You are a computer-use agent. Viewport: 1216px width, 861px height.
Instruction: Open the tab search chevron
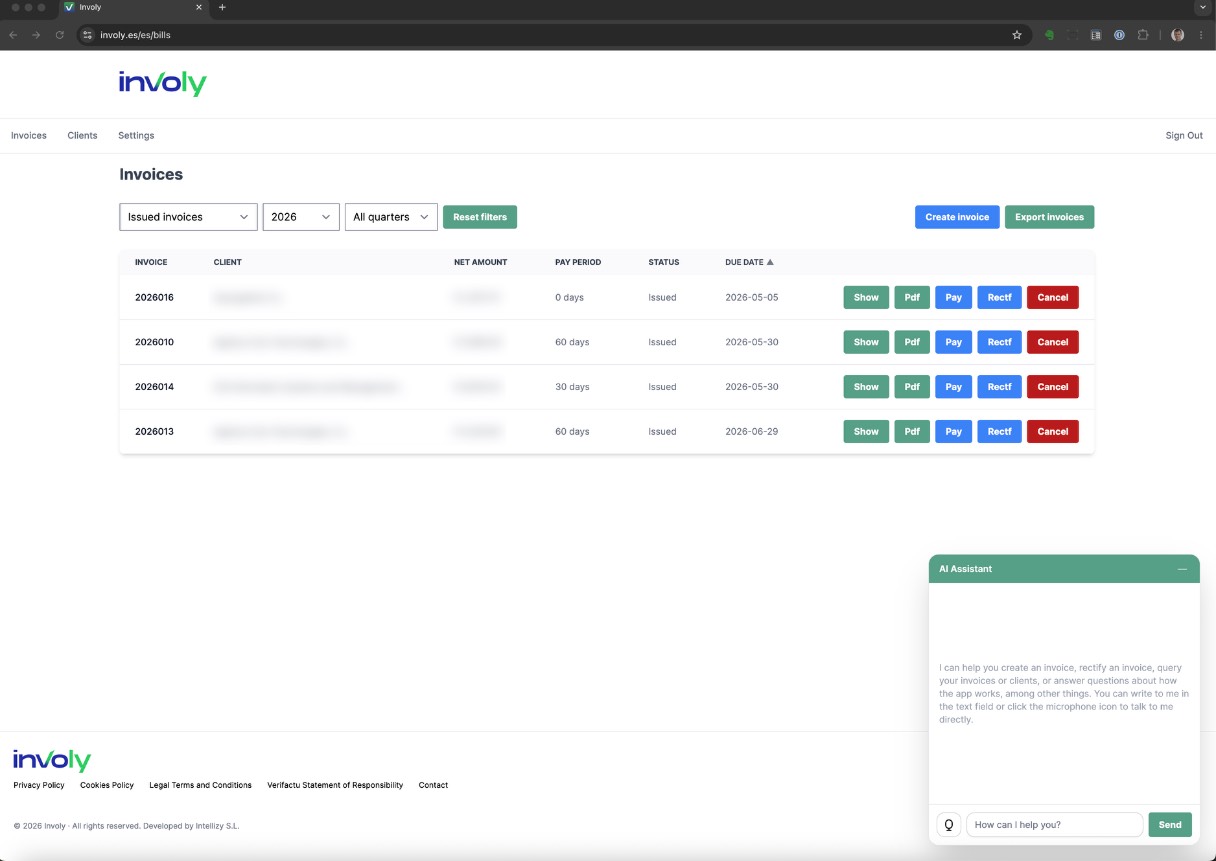pos(1202,7)
